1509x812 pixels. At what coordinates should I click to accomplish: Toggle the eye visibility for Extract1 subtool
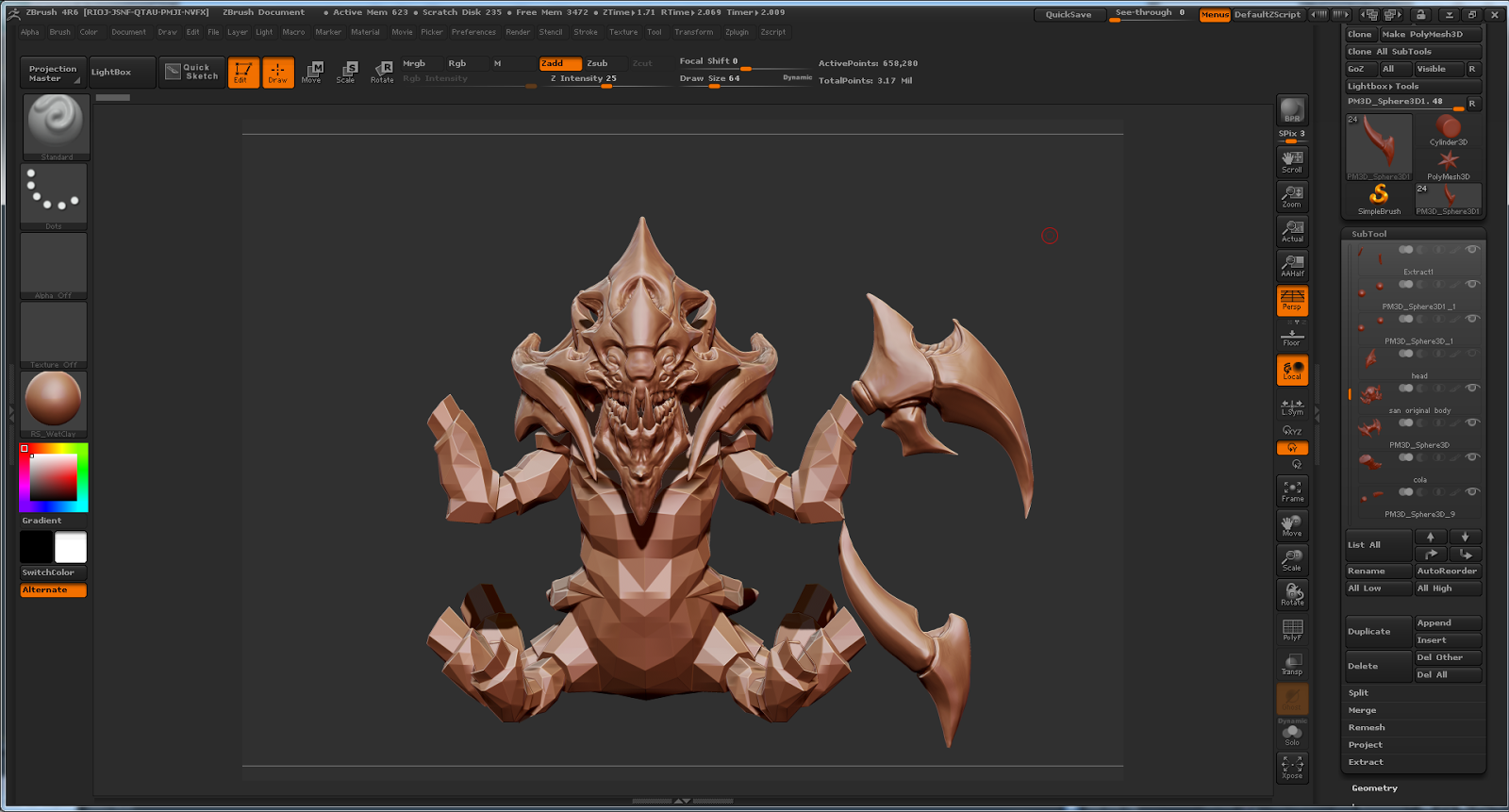[1472, 250]
